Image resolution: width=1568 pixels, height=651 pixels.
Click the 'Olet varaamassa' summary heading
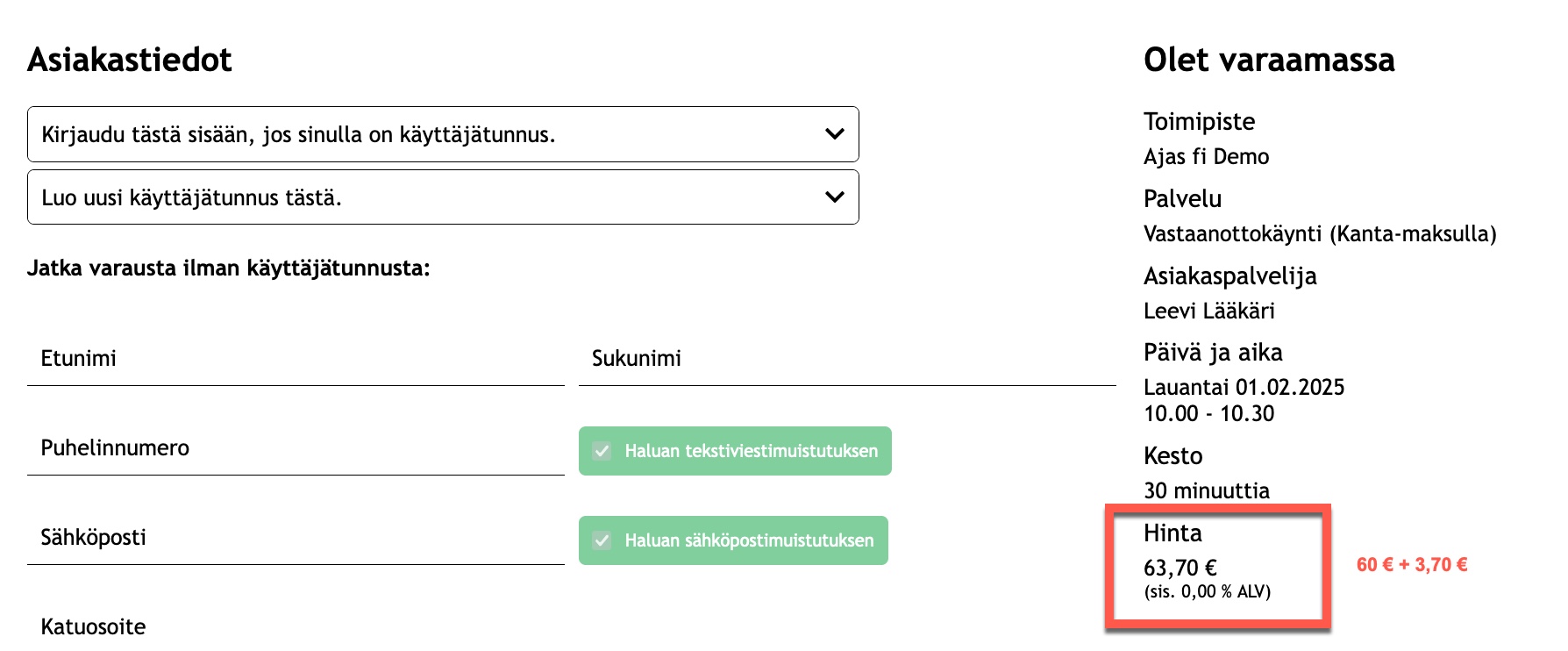(x=1268, y=60)
